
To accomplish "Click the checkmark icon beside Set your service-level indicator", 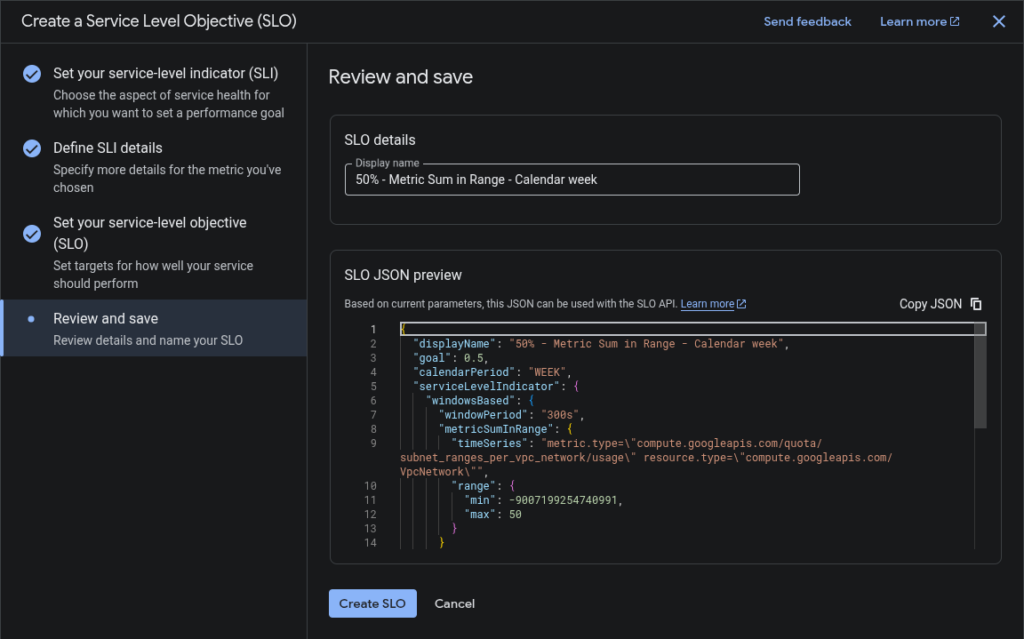I will 32,74.
